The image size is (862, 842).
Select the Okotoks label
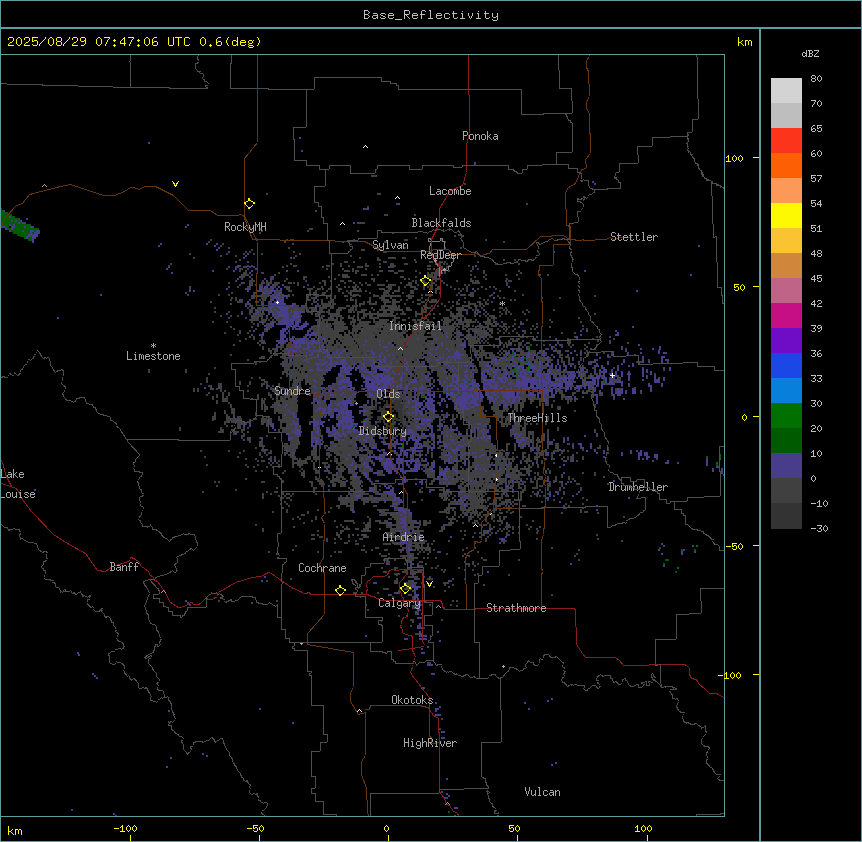tap(412, 700)
